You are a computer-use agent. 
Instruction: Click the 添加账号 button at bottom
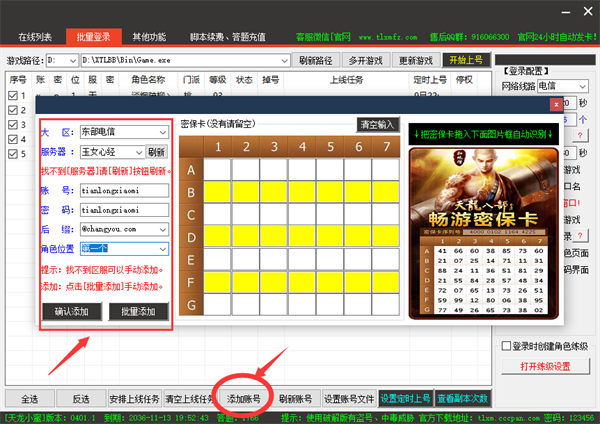coord(244,398)
